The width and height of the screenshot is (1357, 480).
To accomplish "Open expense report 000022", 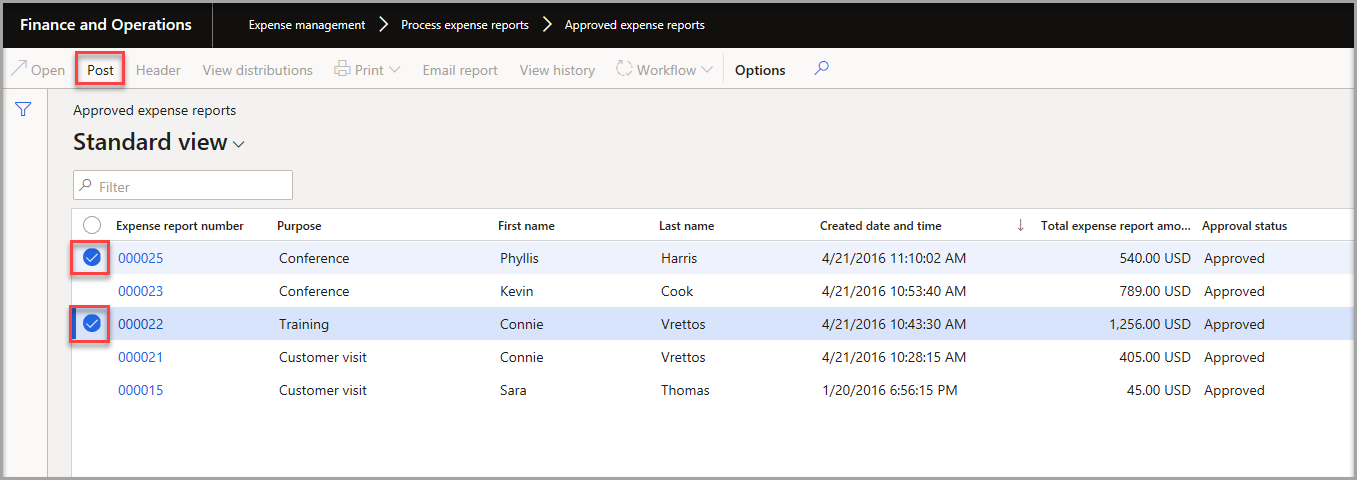I will click(x=140, y=324).
